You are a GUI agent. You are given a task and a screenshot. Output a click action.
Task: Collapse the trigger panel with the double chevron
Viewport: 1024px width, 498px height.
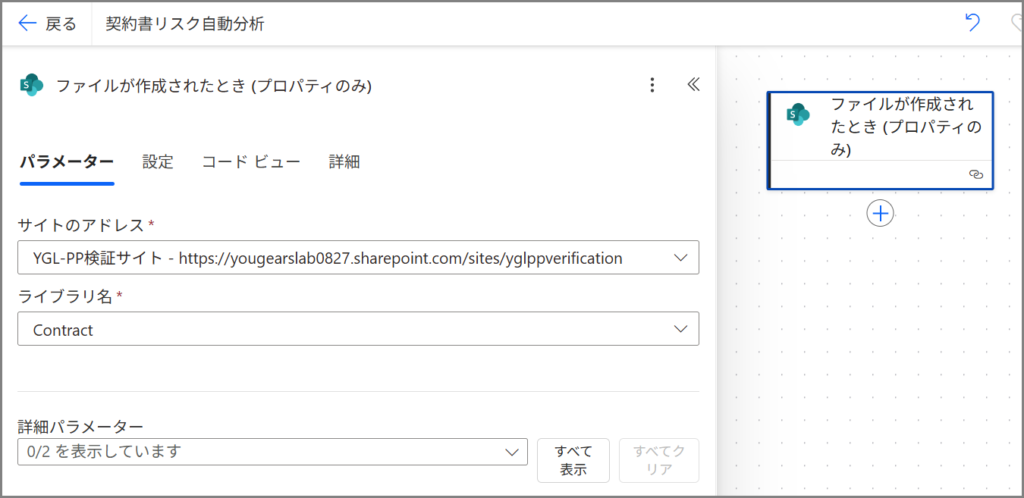coord(693,86)
